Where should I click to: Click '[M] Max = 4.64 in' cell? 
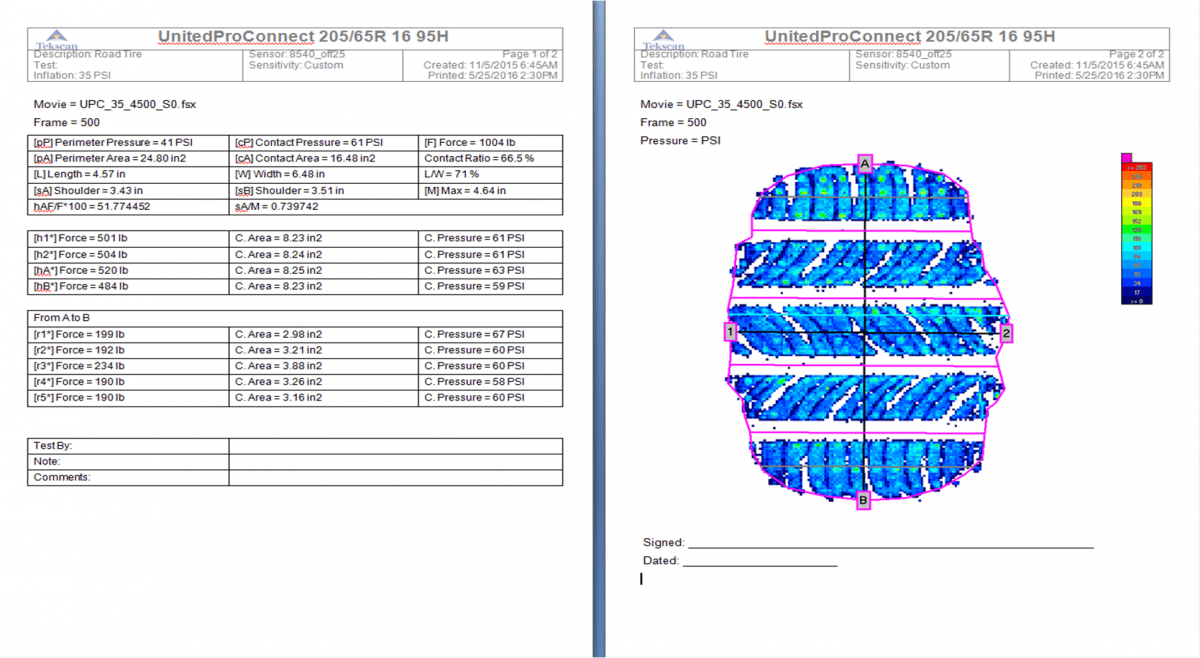(x=491, y=190)
